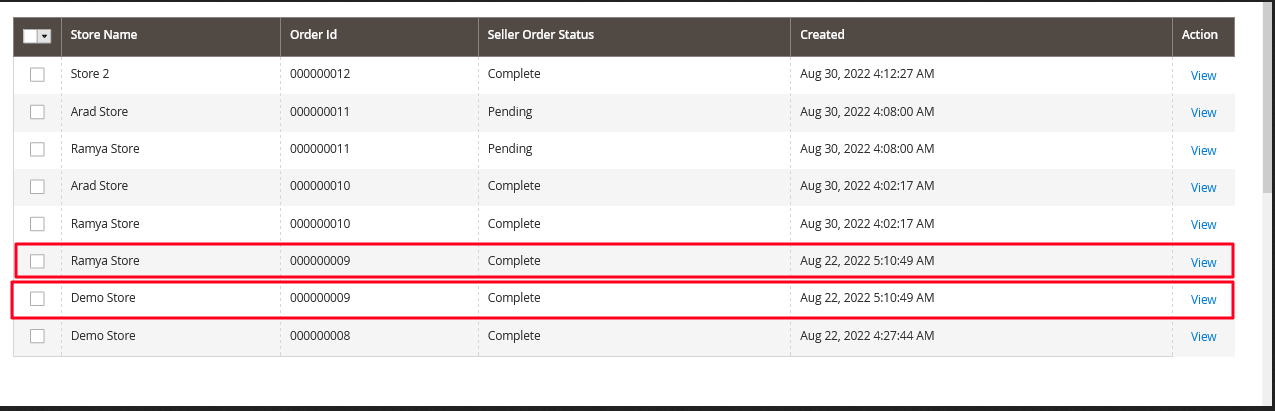The width and height of the screenshot is (1275, 411).
Task: Open the mass-select dropdown arrow in header
Action: [x=44, y=36]
